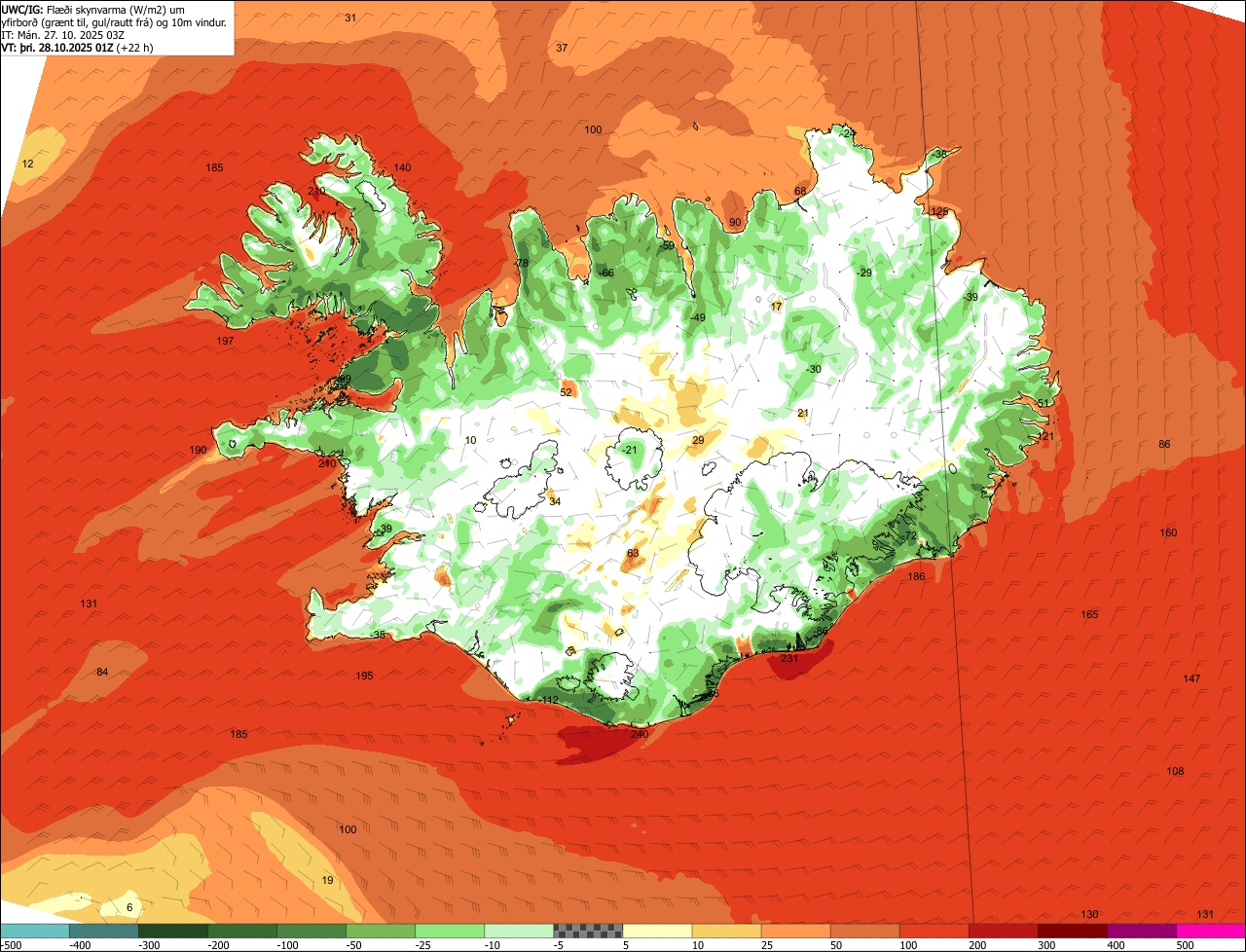This screenshot has width=1246, height=952.
Task: Click the map value '130'
Action: pyautogui.click(x=1089, y=914)
